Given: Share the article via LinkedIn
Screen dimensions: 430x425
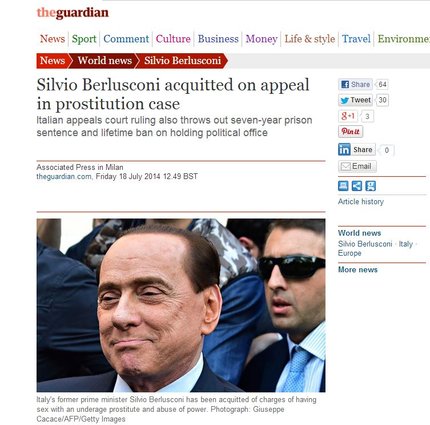Looking at the screenshot, I should click(x=357, y=150).
